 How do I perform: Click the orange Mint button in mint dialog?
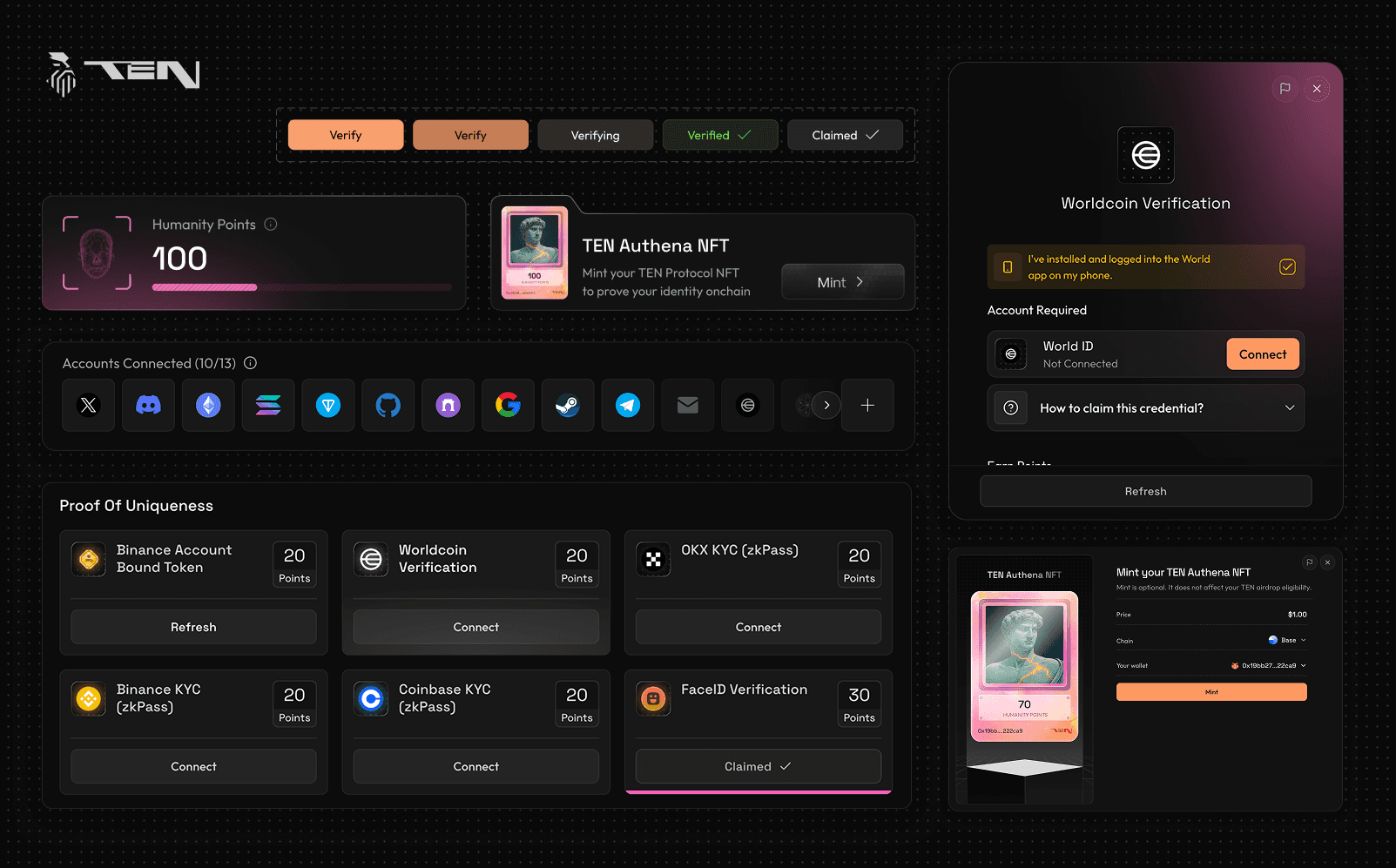pos(1211,692)
